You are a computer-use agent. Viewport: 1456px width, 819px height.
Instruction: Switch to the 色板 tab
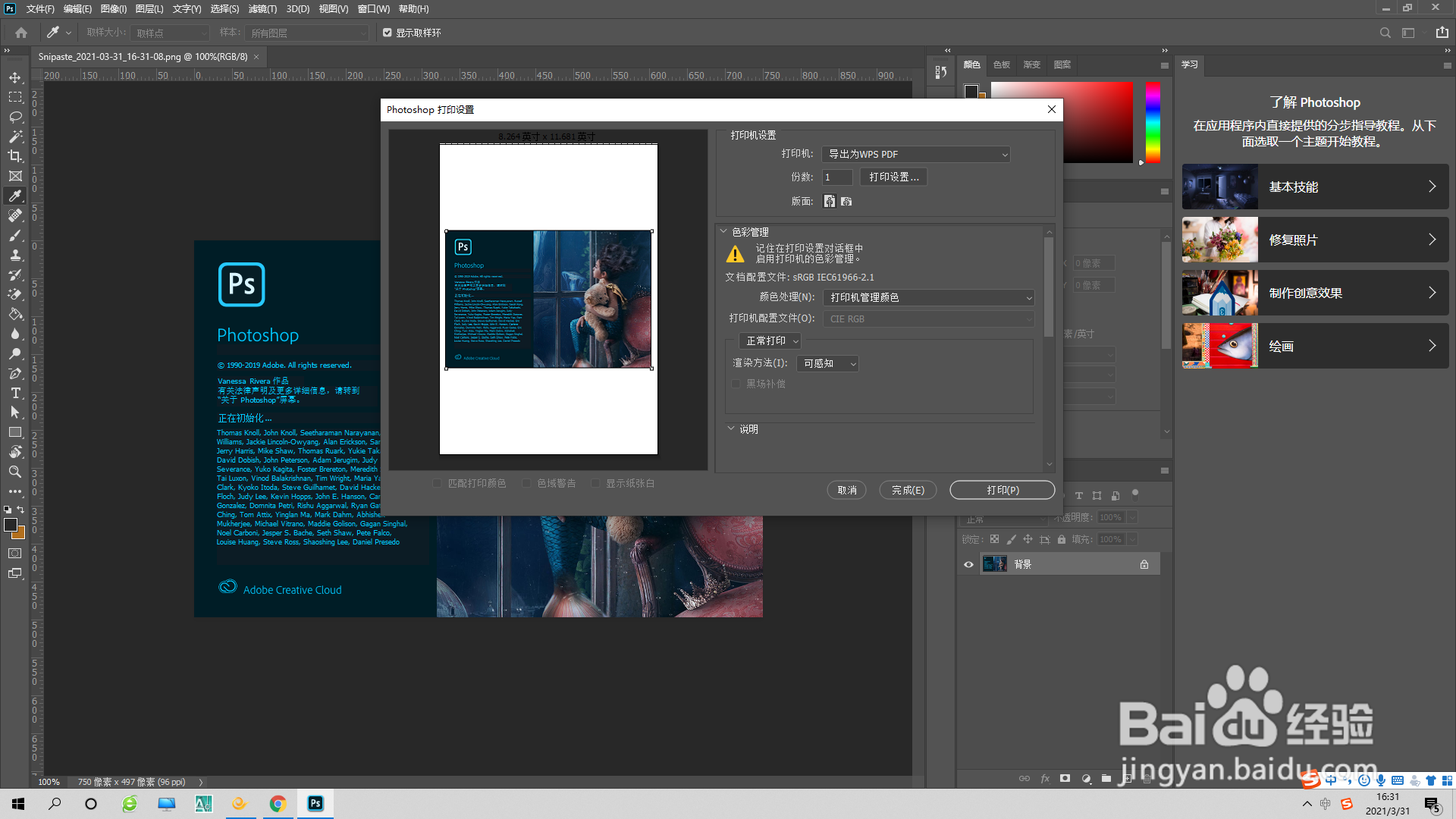pos(1002,64)
